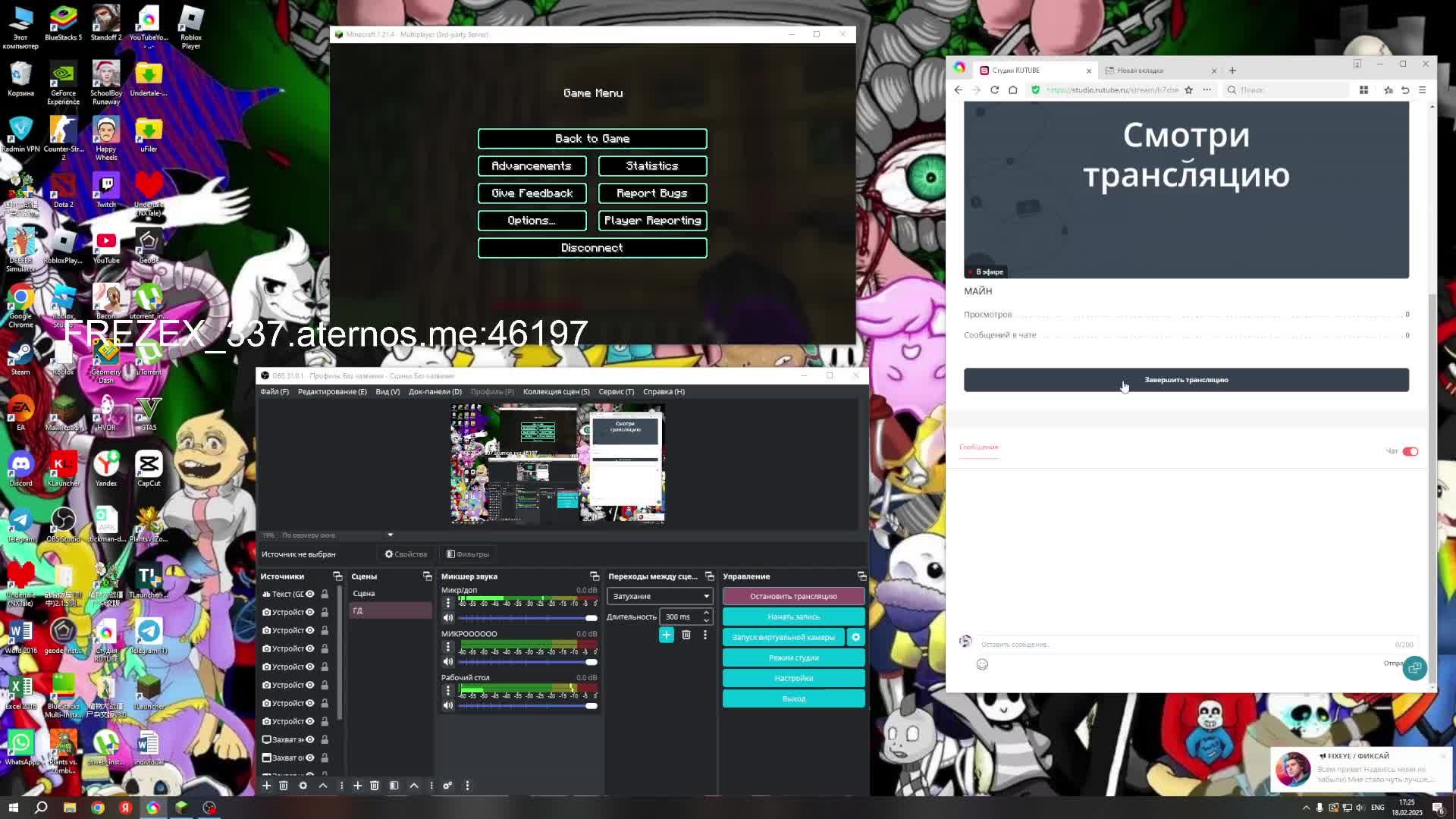Open scene filters icon in Сцены toolbar
Image resolution: width=1456 pixels, height=819 pixels.
pos(394,786)
